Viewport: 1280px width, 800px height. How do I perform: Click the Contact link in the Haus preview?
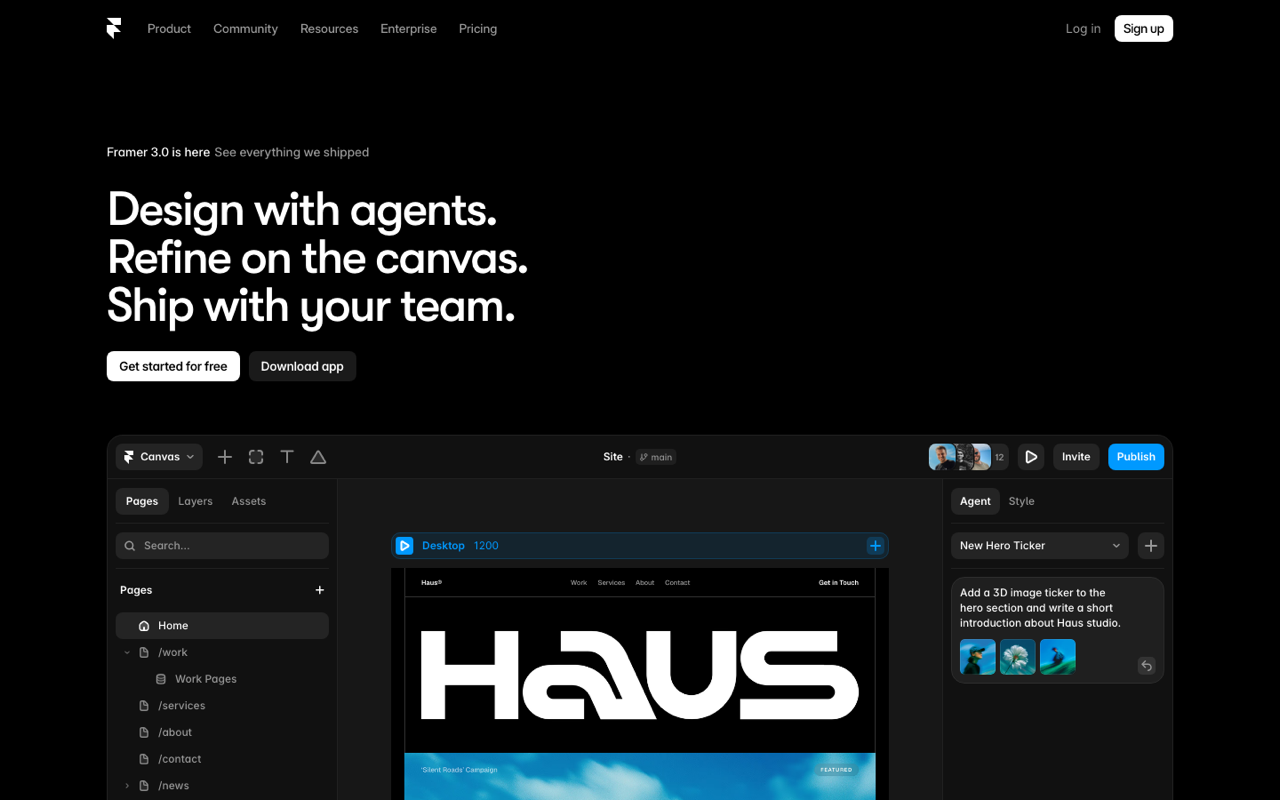coord(677,583)
